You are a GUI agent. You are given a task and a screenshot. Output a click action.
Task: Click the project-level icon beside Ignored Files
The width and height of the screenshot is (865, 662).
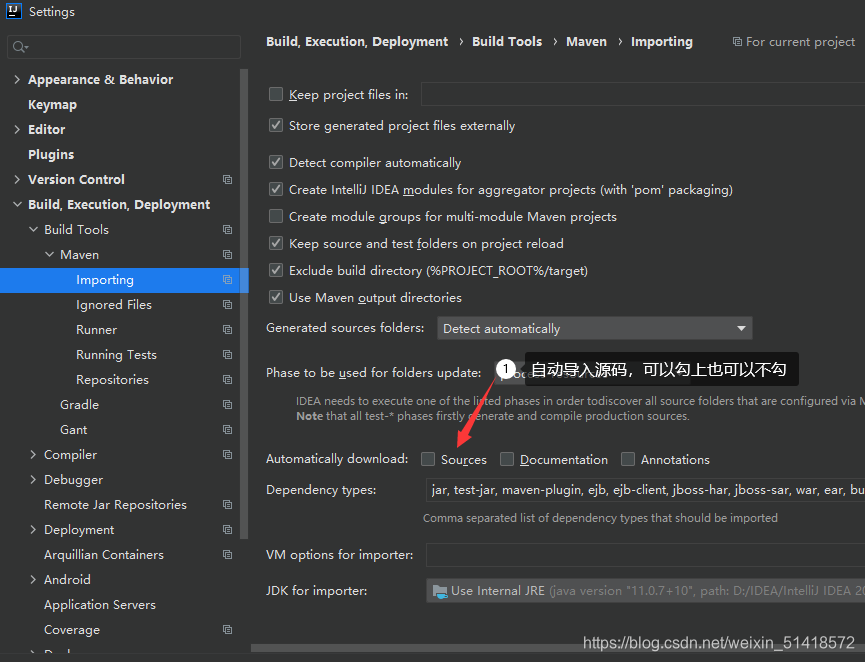pyautogui.click(x=227, y=305)
